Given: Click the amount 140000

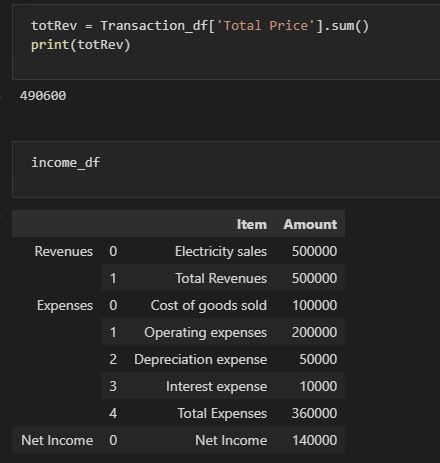Looking at the screenshot, I should (x=315, y=440).
